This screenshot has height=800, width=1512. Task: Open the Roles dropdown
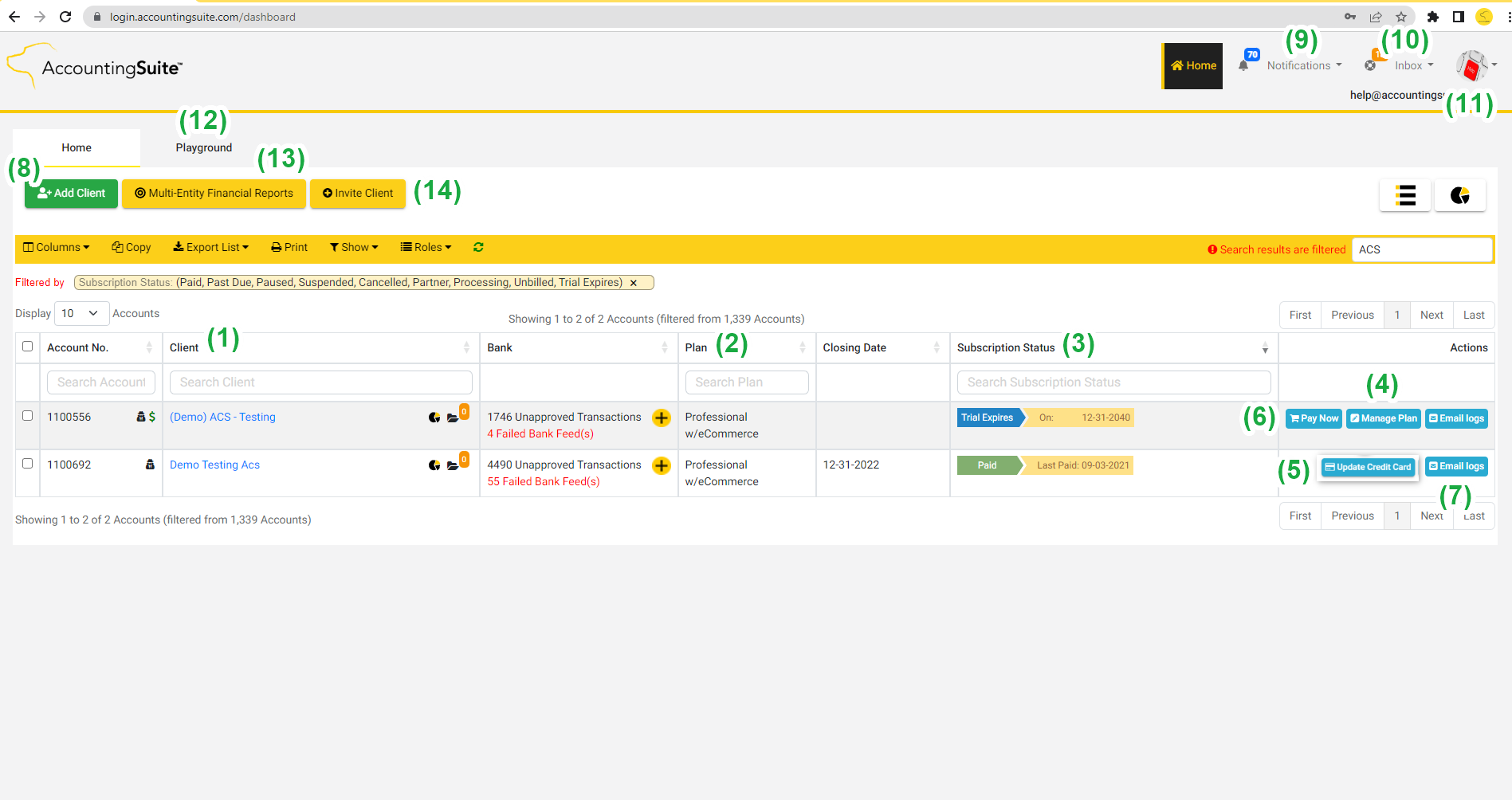426,247
